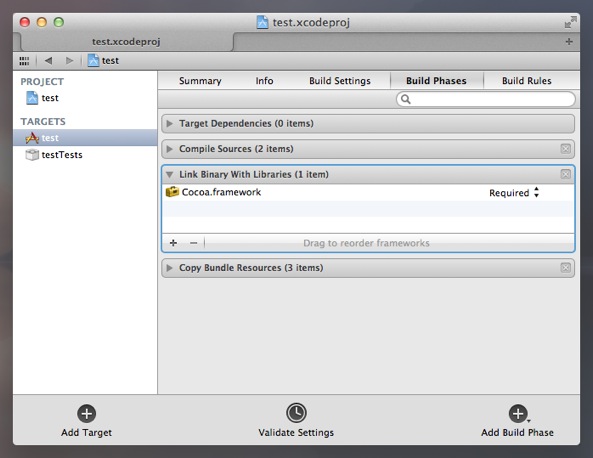Screen dimensions: 593x458
Task: Click the xcodeproj document icon in title bar
Action: [262, 22]
